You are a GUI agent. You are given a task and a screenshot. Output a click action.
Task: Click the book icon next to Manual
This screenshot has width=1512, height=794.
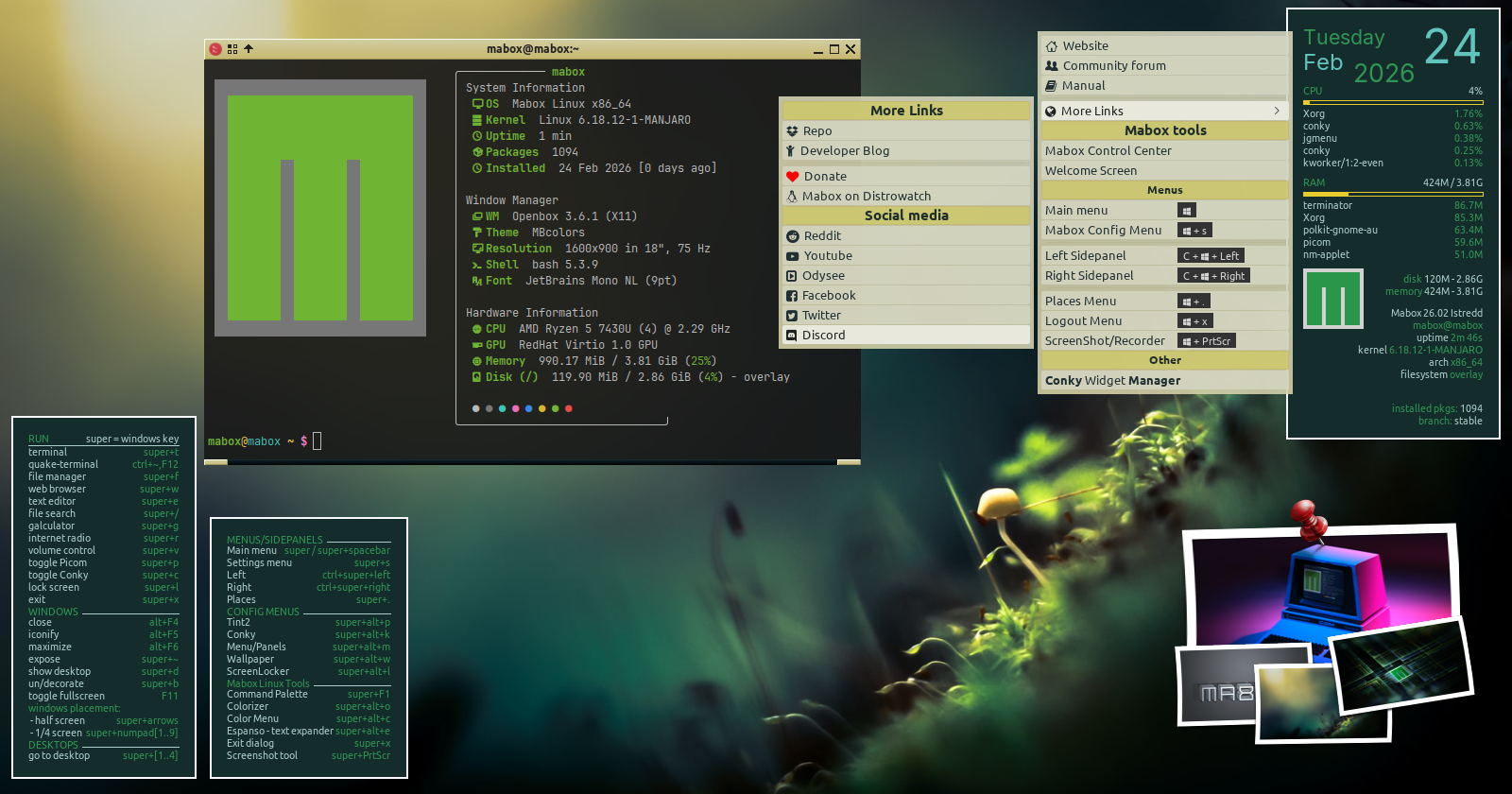(x=1051, y=86)
